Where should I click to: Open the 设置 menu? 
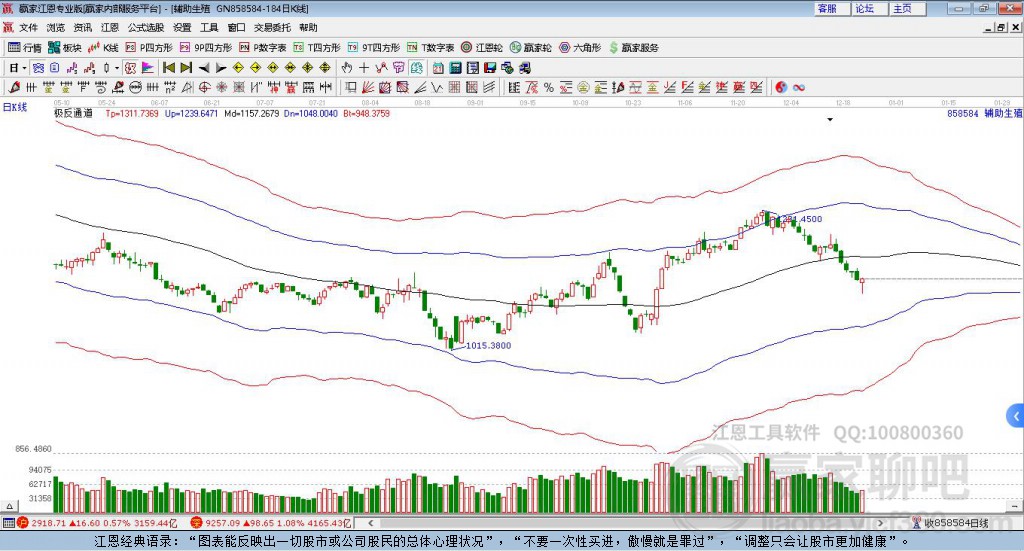[182, 27]
